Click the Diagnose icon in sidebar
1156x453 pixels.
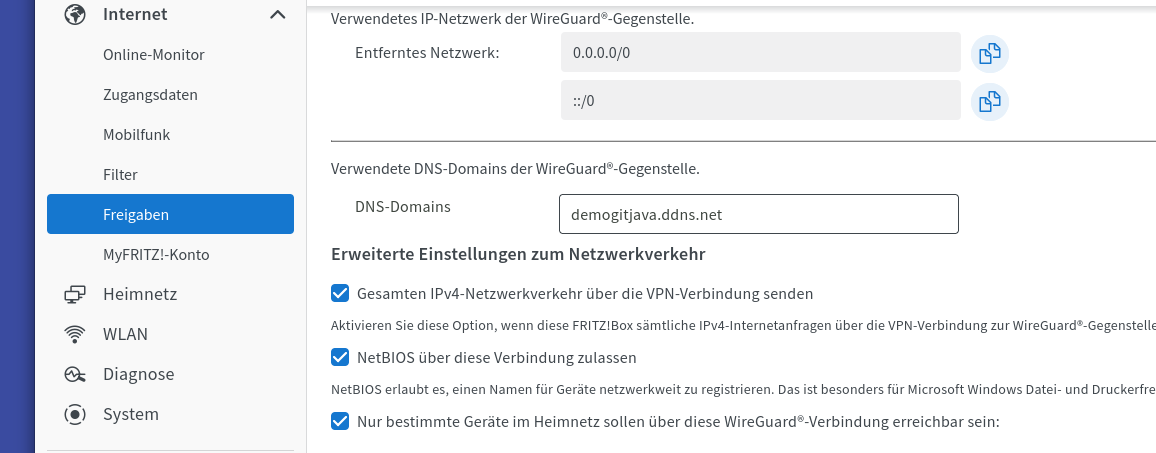tap(74, 374)
